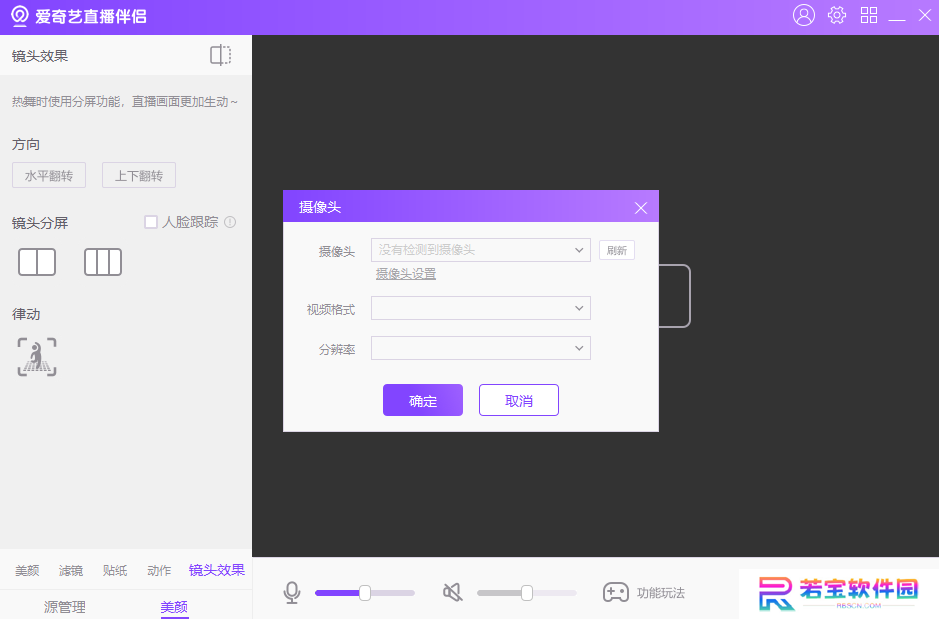Switch to the 动作 tab
Image resolution: width=939 pixels, height=619 pixels.
(x=159, y=571)
